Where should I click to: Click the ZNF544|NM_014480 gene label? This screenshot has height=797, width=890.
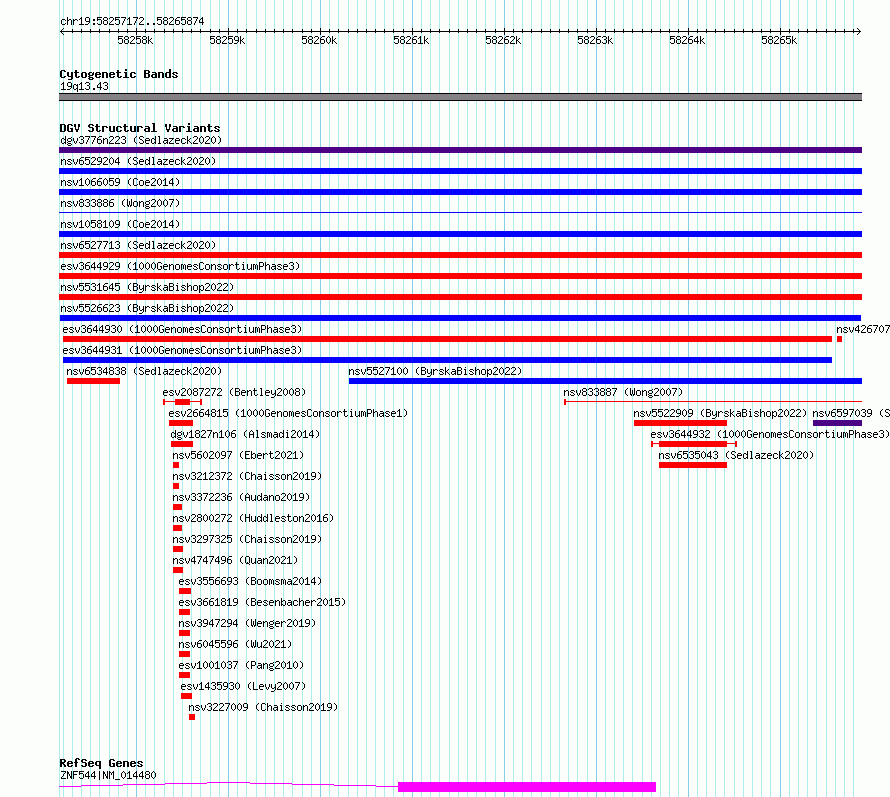pyautogui.click(x=108, y=775)
